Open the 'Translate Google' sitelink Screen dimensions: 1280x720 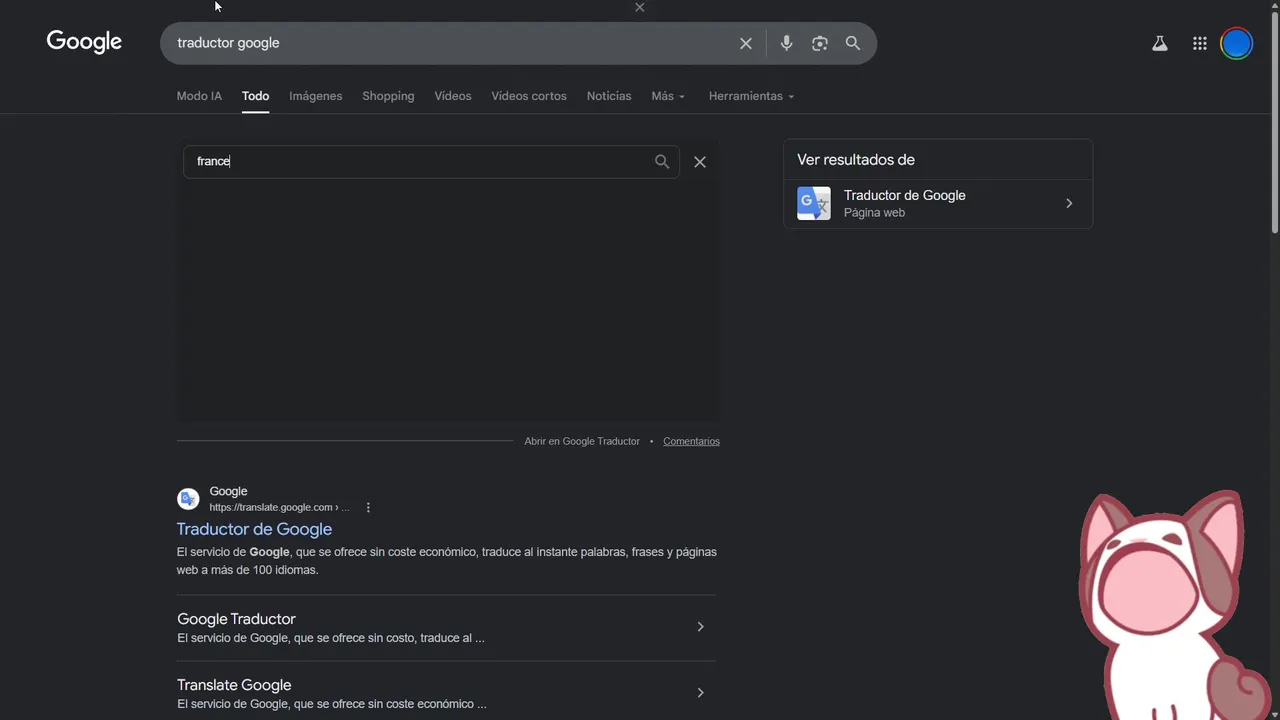pos(234,685)
